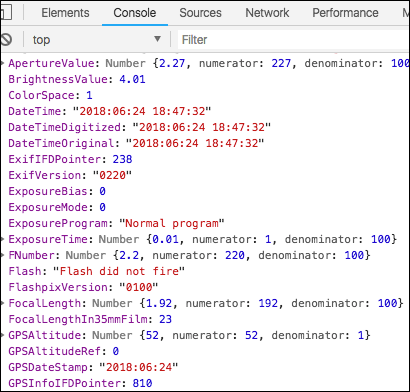The height and width of the screenshot is (392, 410).
Task: Expand the GPSAltitude Number object
Action: [3, 335]
